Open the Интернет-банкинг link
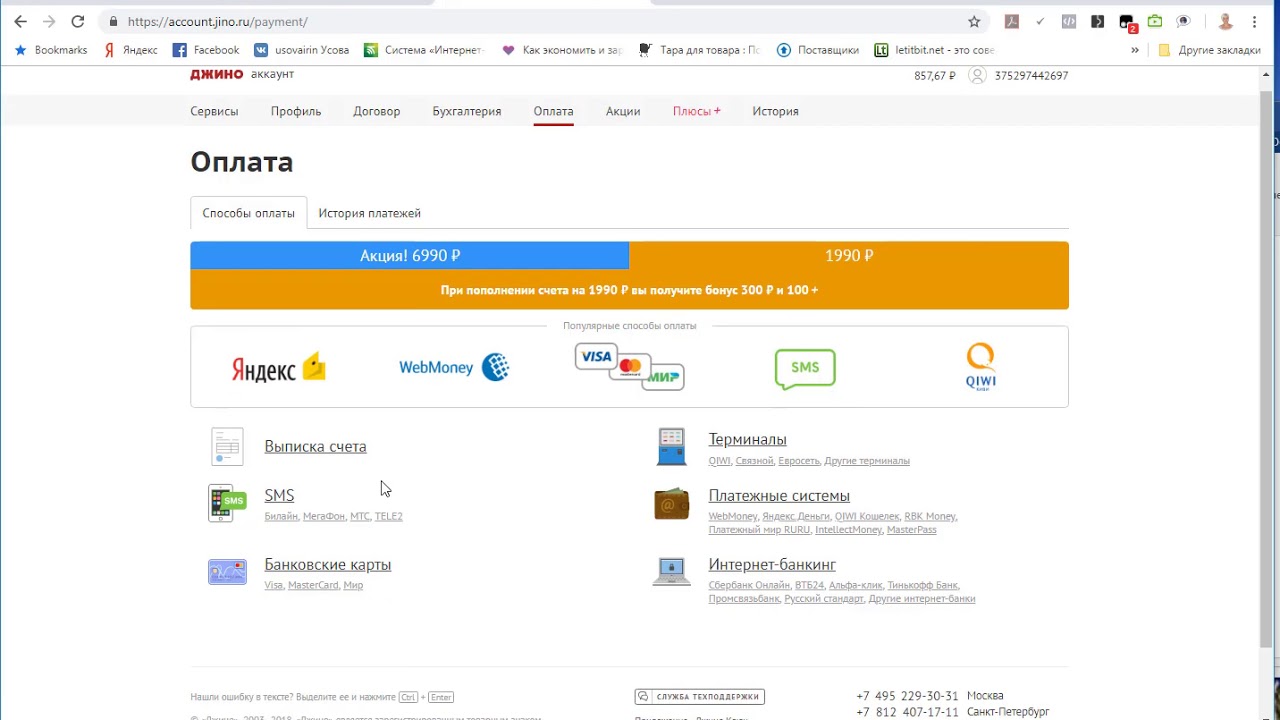 pyautogui.click(x=772, y=564)
